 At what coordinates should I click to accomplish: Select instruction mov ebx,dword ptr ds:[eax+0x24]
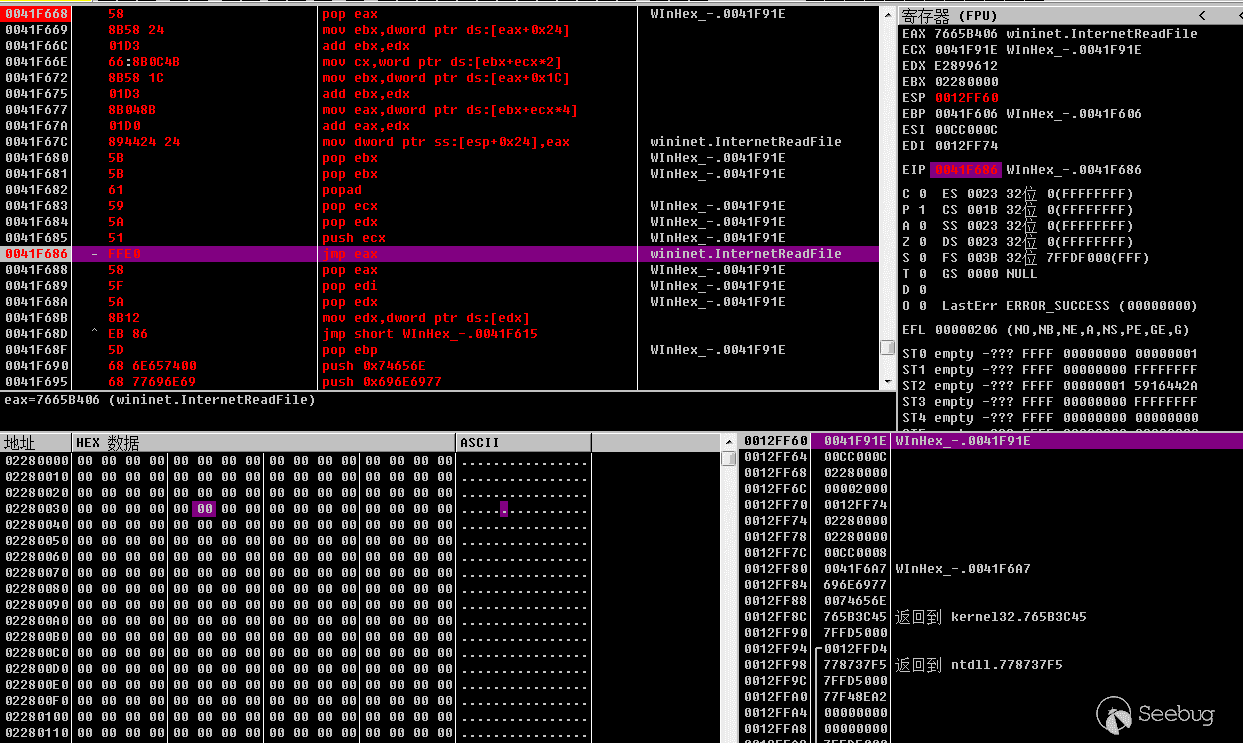point(446,30)
